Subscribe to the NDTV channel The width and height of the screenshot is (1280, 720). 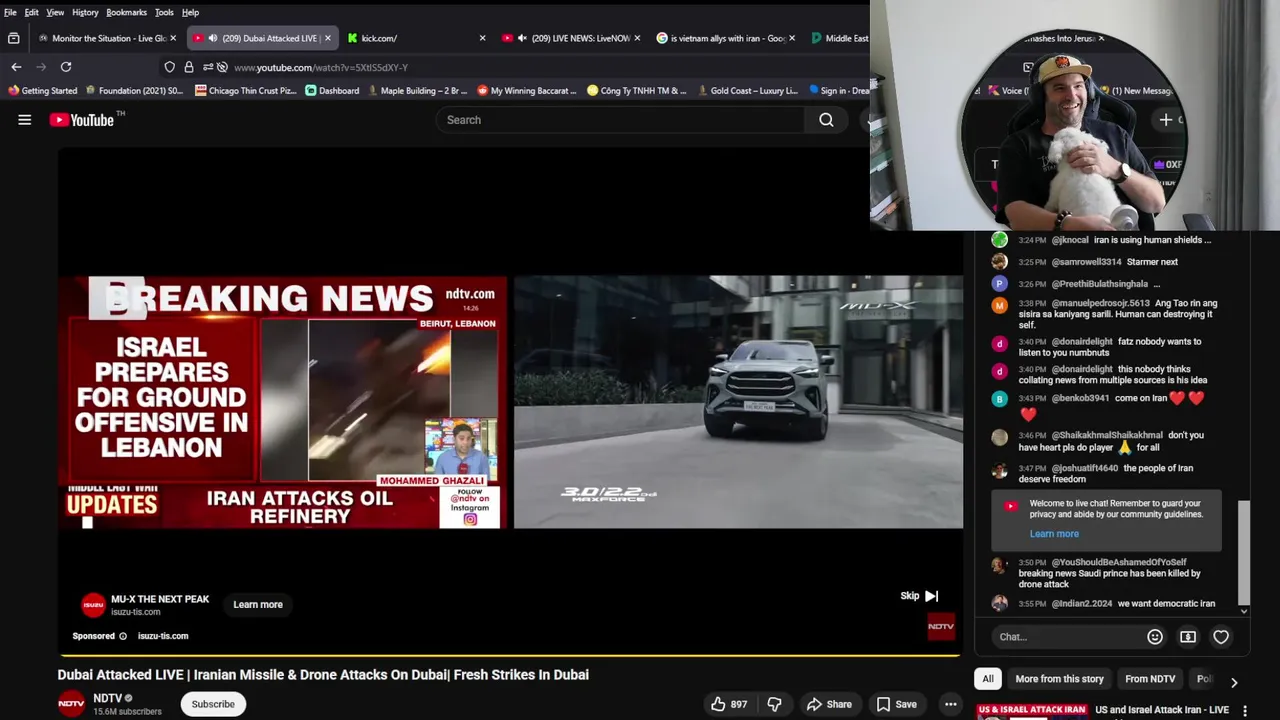point(213,704)
